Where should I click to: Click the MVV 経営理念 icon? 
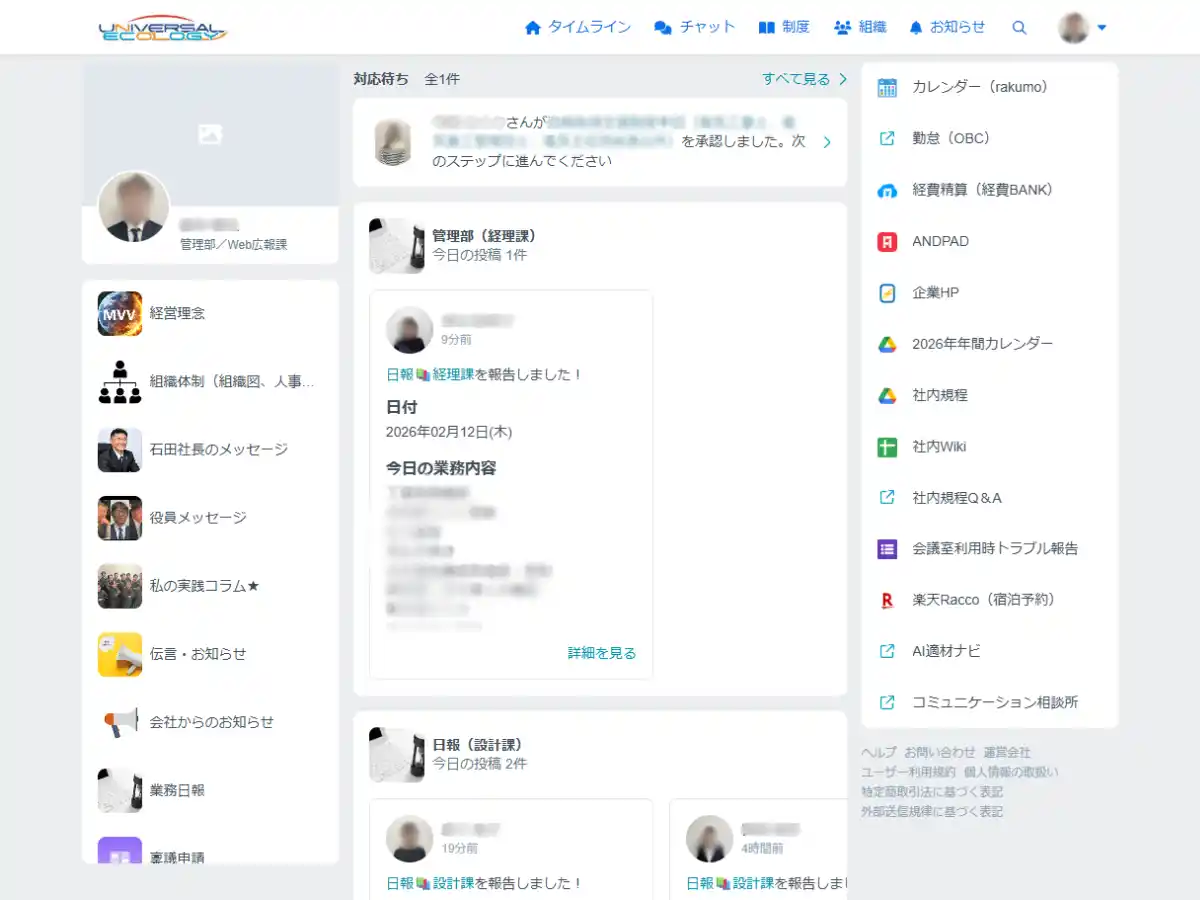click(x=120, y=313)
